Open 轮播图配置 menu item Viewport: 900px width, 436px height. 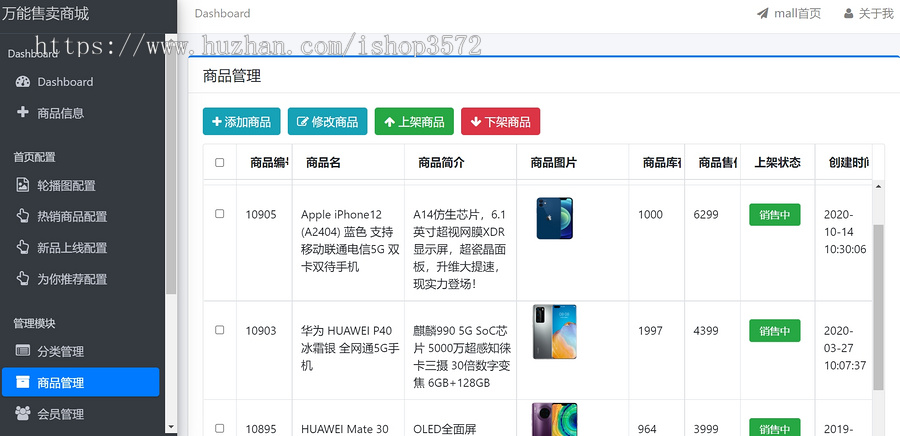pos(80,185)
